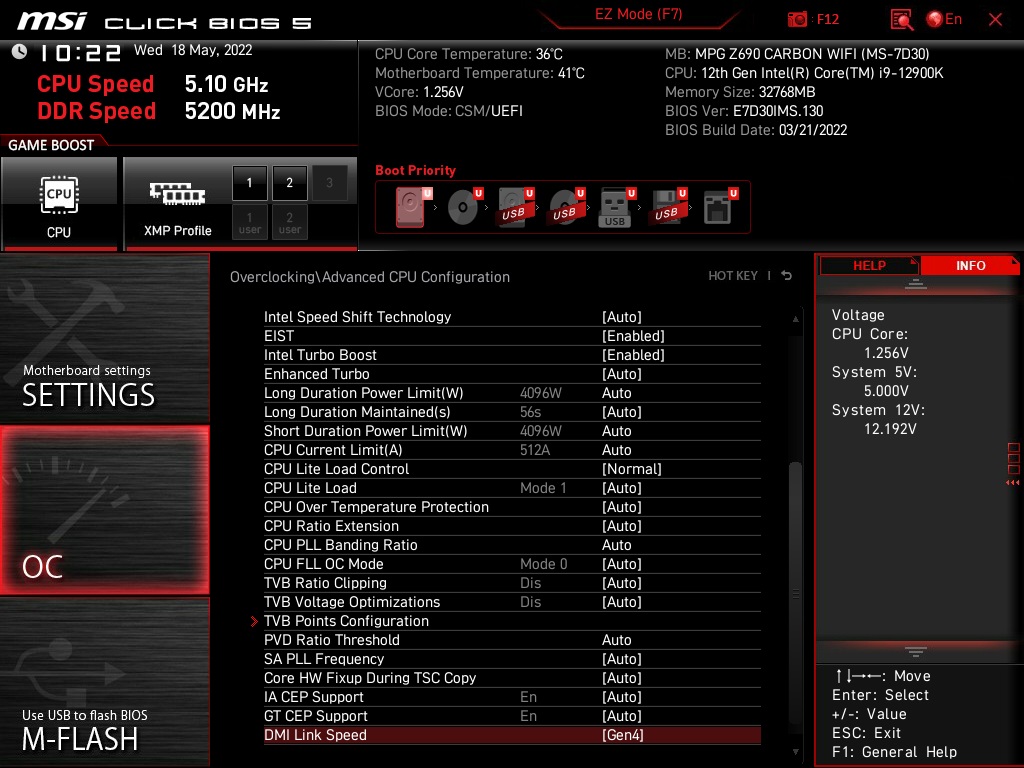This screenshot has height=768, width=1024.
Task: Open CPU FLL OC Mode option
Action: tap(512, 563)
